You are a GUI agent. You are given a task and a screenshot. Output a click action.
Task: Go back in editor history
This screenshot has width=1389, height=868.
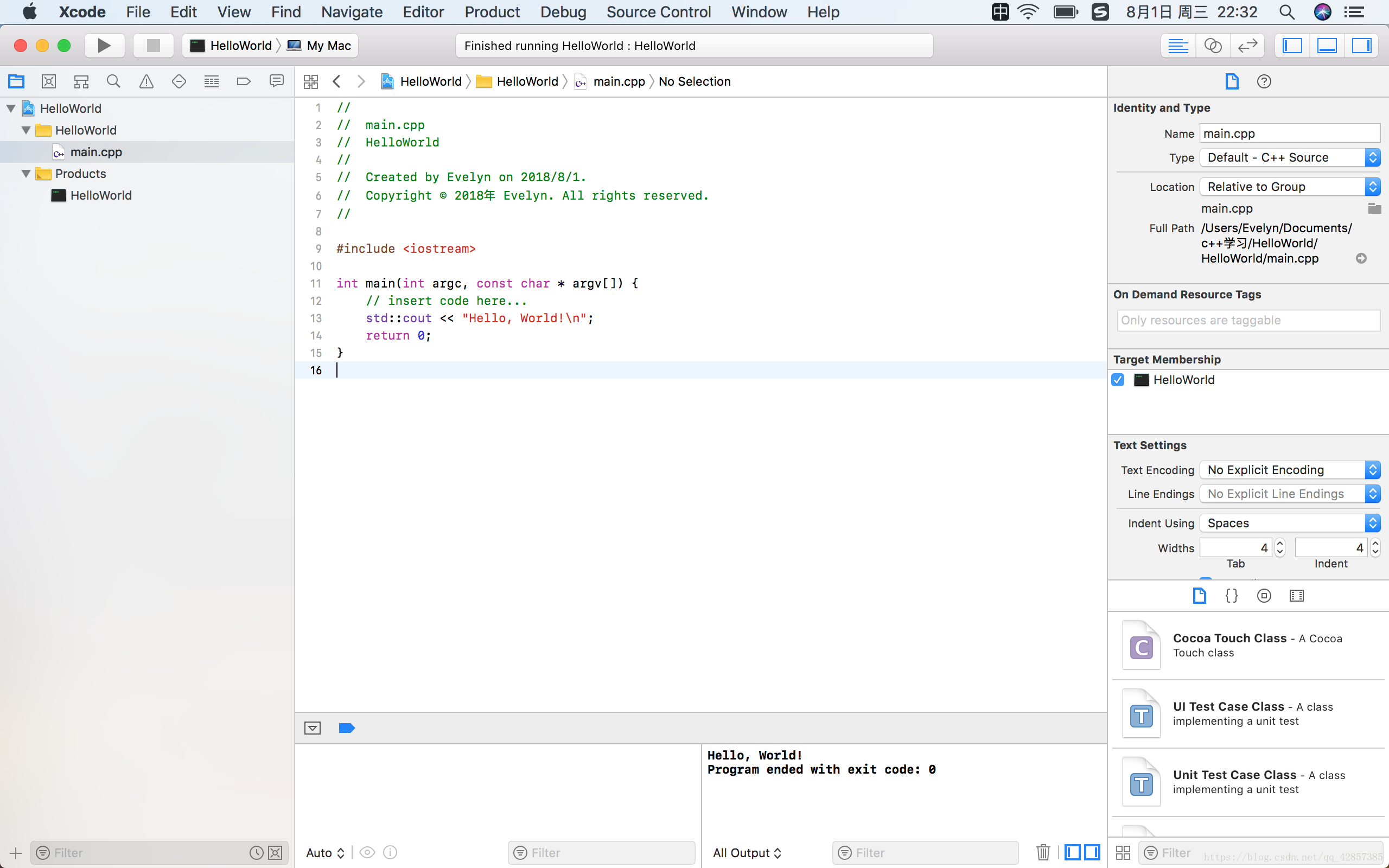(x=337, y=81)
